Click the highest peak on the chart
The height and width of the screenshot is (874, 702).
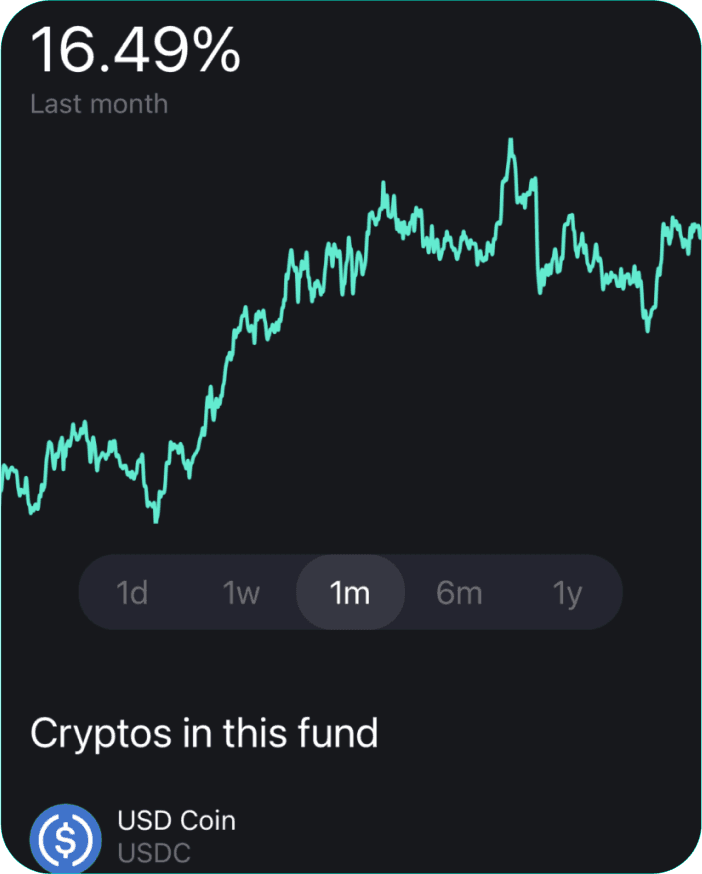[x=510, y=140]
